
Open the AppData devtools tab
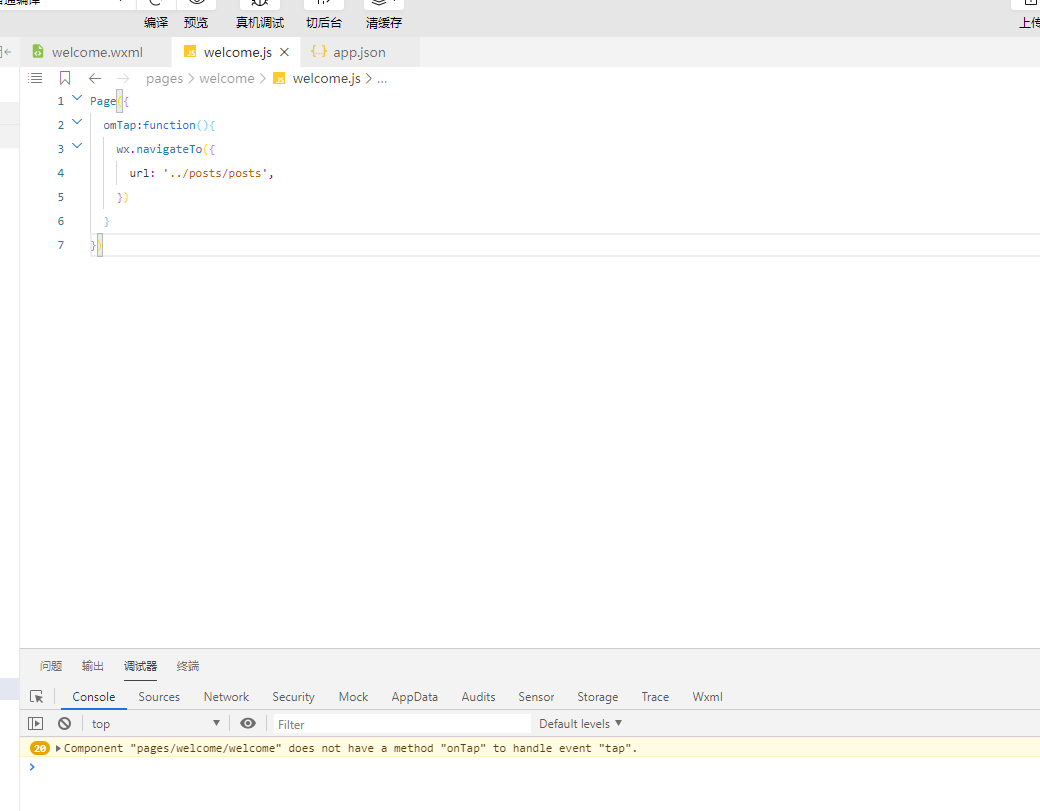[415, 697]
